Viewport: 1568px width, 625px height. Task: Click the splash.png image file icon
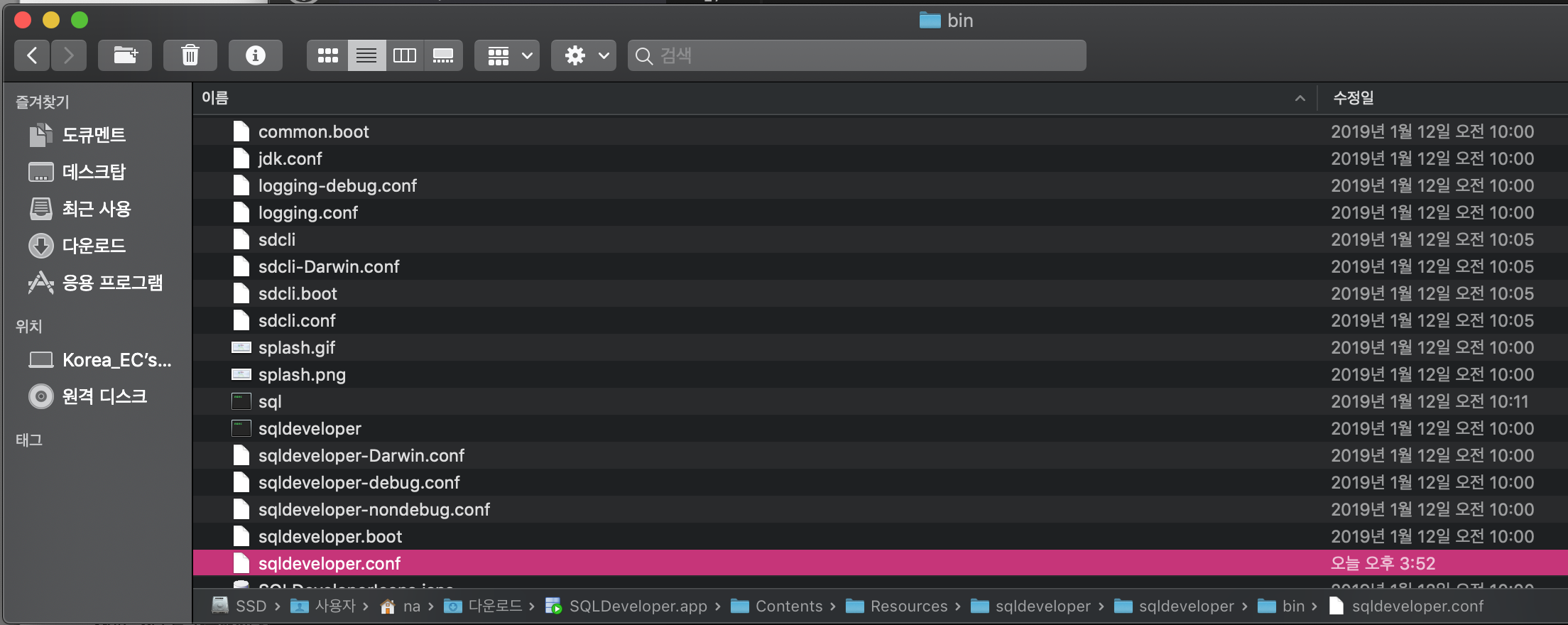[241, 374]
